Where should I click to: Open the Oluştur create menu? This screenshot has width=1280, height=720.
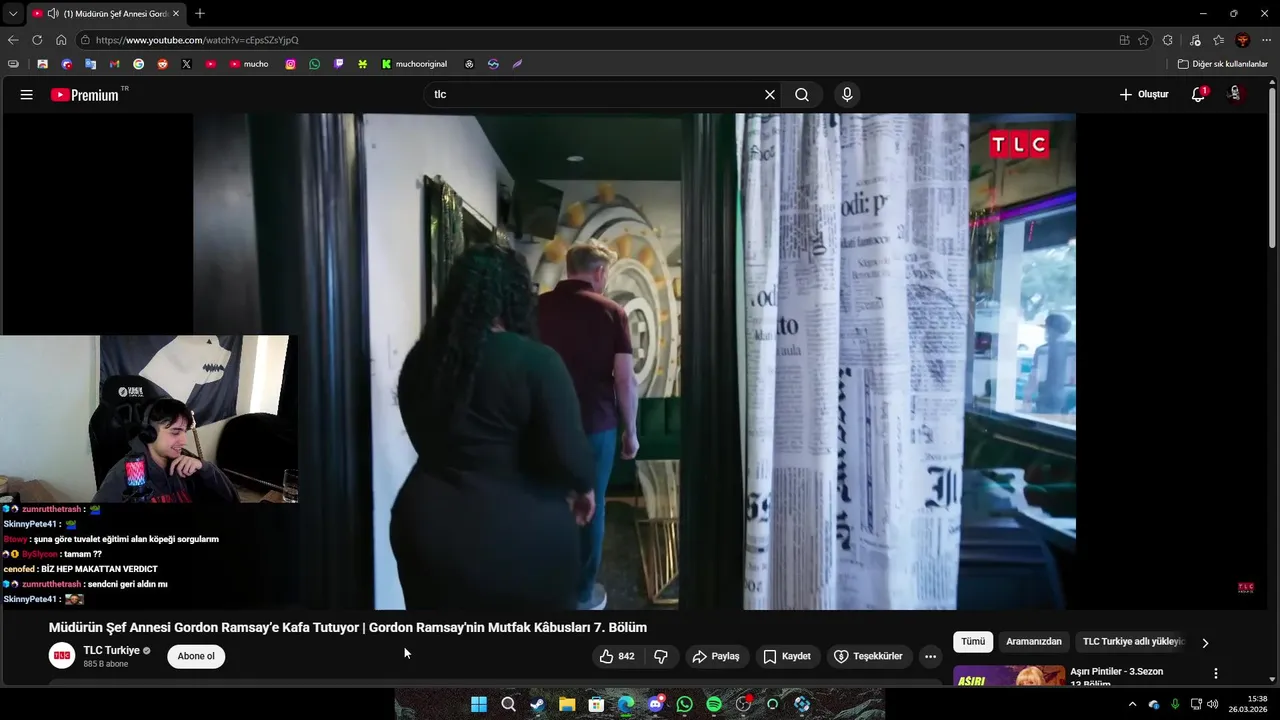point(1144,95)
